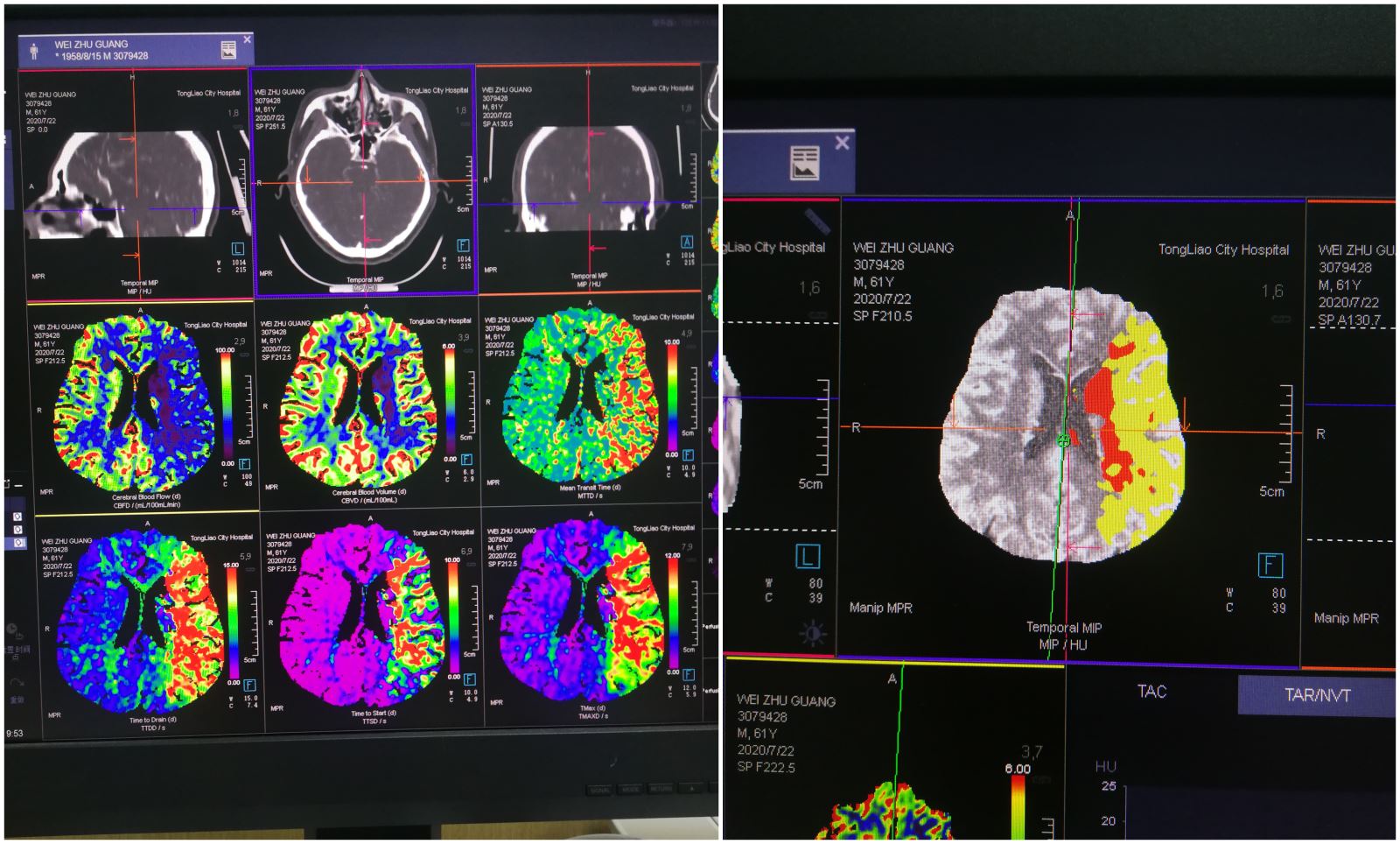Screen dimensions: 1400x844
Task: Click F orientation cube in Time to Drain map
Action: pos(249,685)
